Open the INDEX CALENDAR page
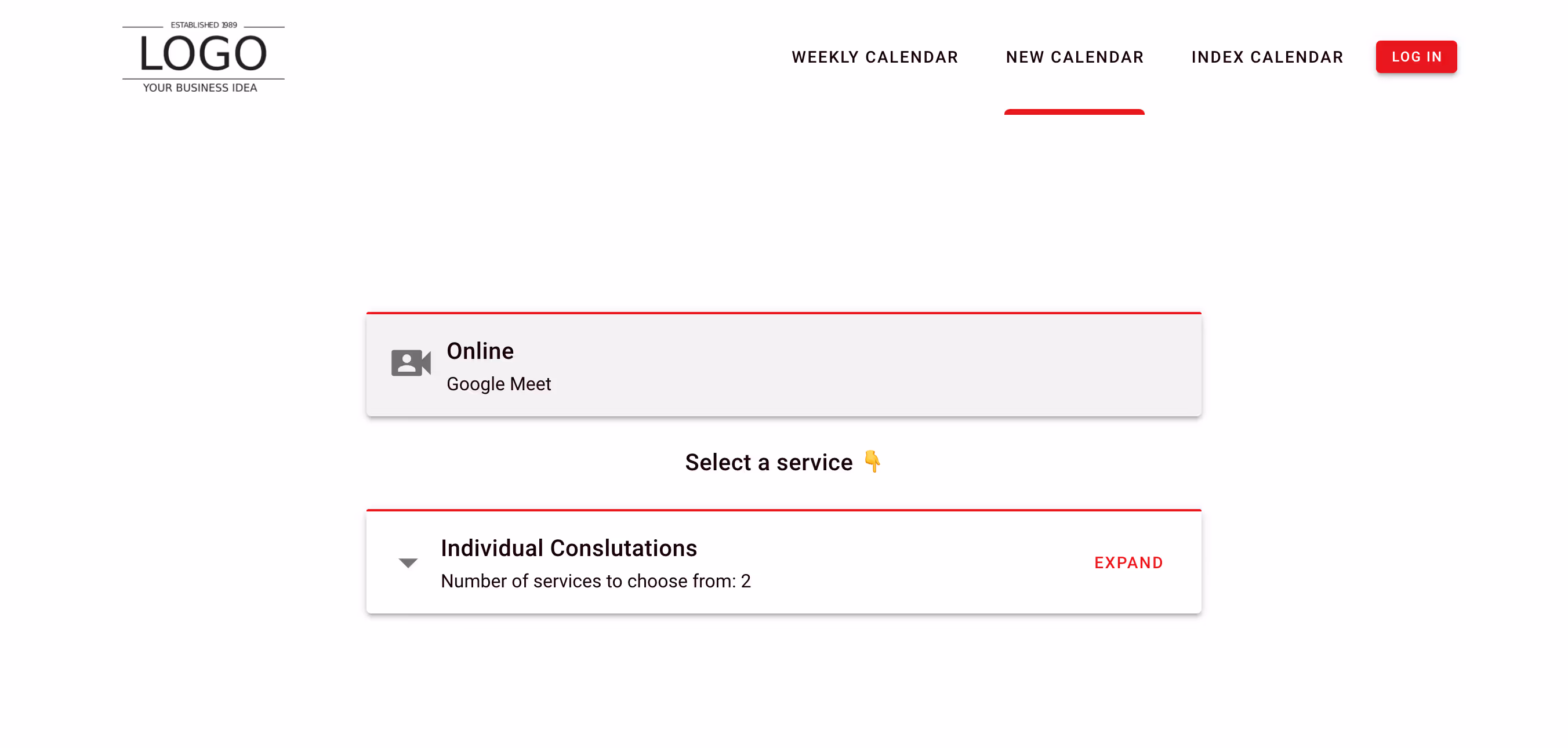The height and width of the screenshot is (748, 1568). point(1266,57)
